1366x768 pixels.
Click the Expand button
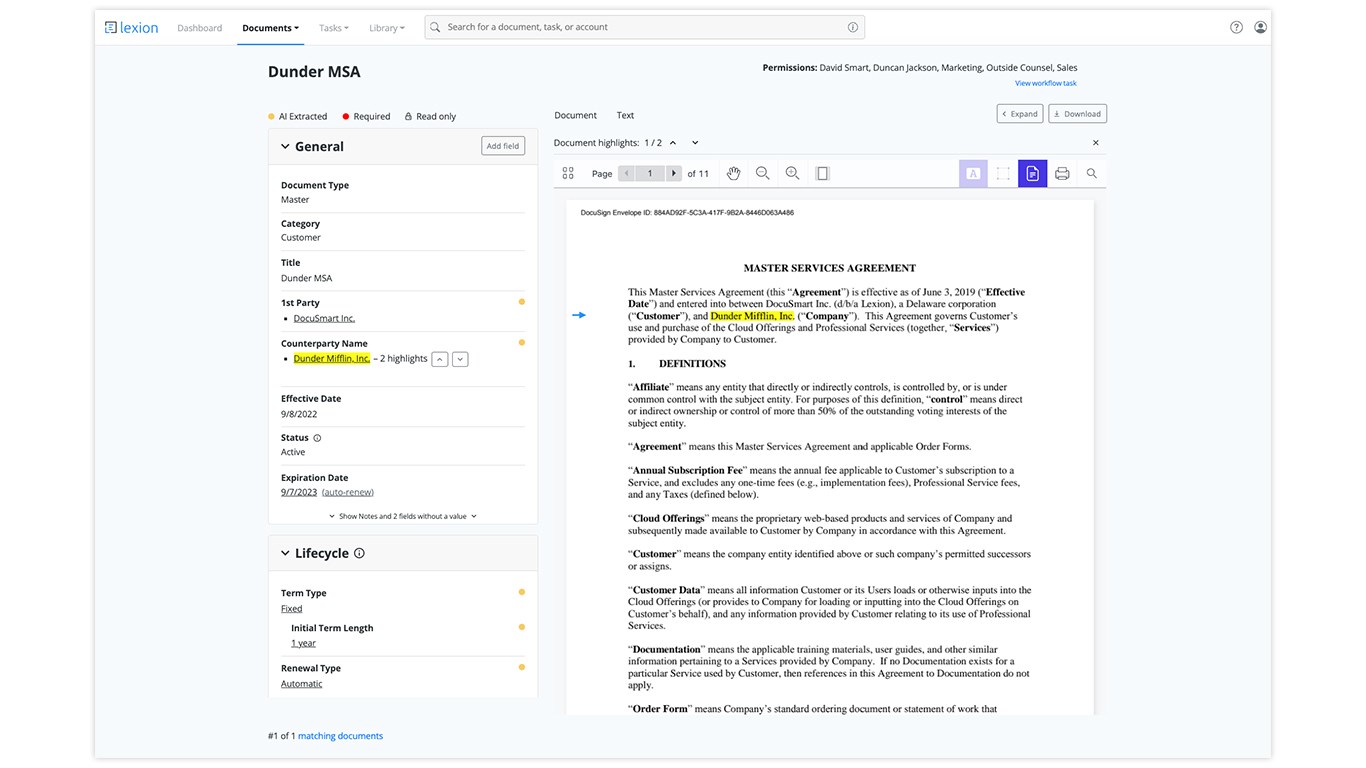tap(1020, 114)
